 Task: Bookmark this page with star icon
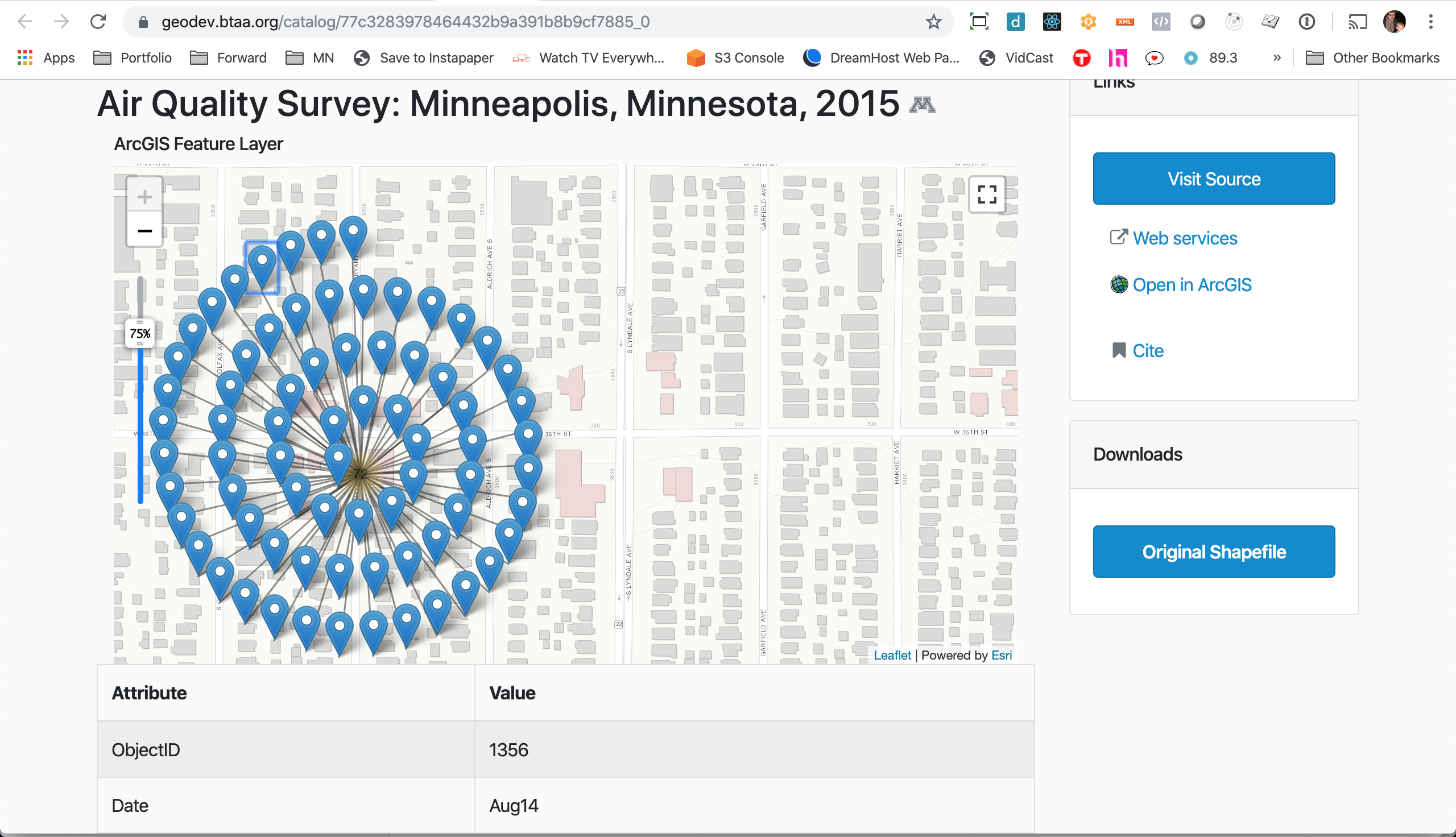pos(933,22)
